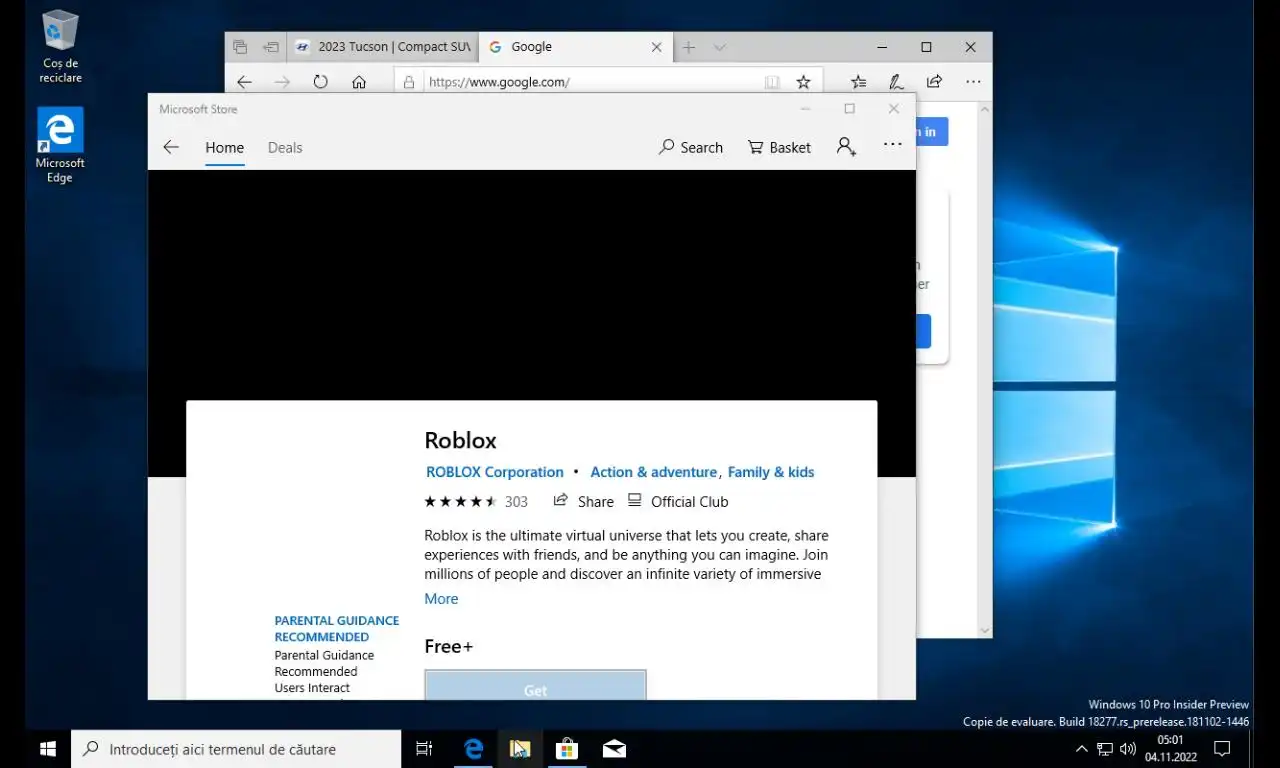1280x768 pixels.
Task: Toggle Edge reading view icon
Action: click(772, 82)
